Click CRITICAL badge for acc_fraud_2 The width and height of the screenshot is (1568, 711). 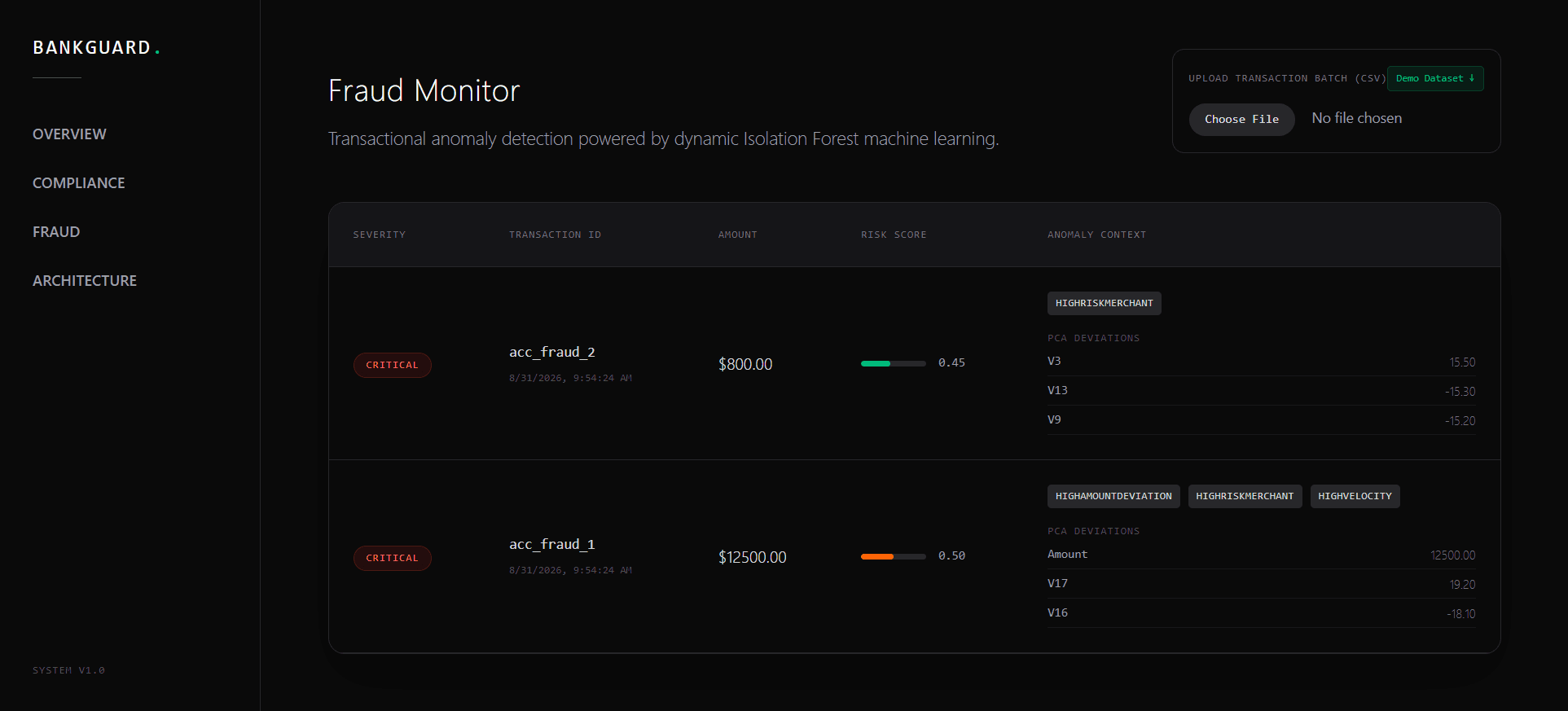pos(392,365)
